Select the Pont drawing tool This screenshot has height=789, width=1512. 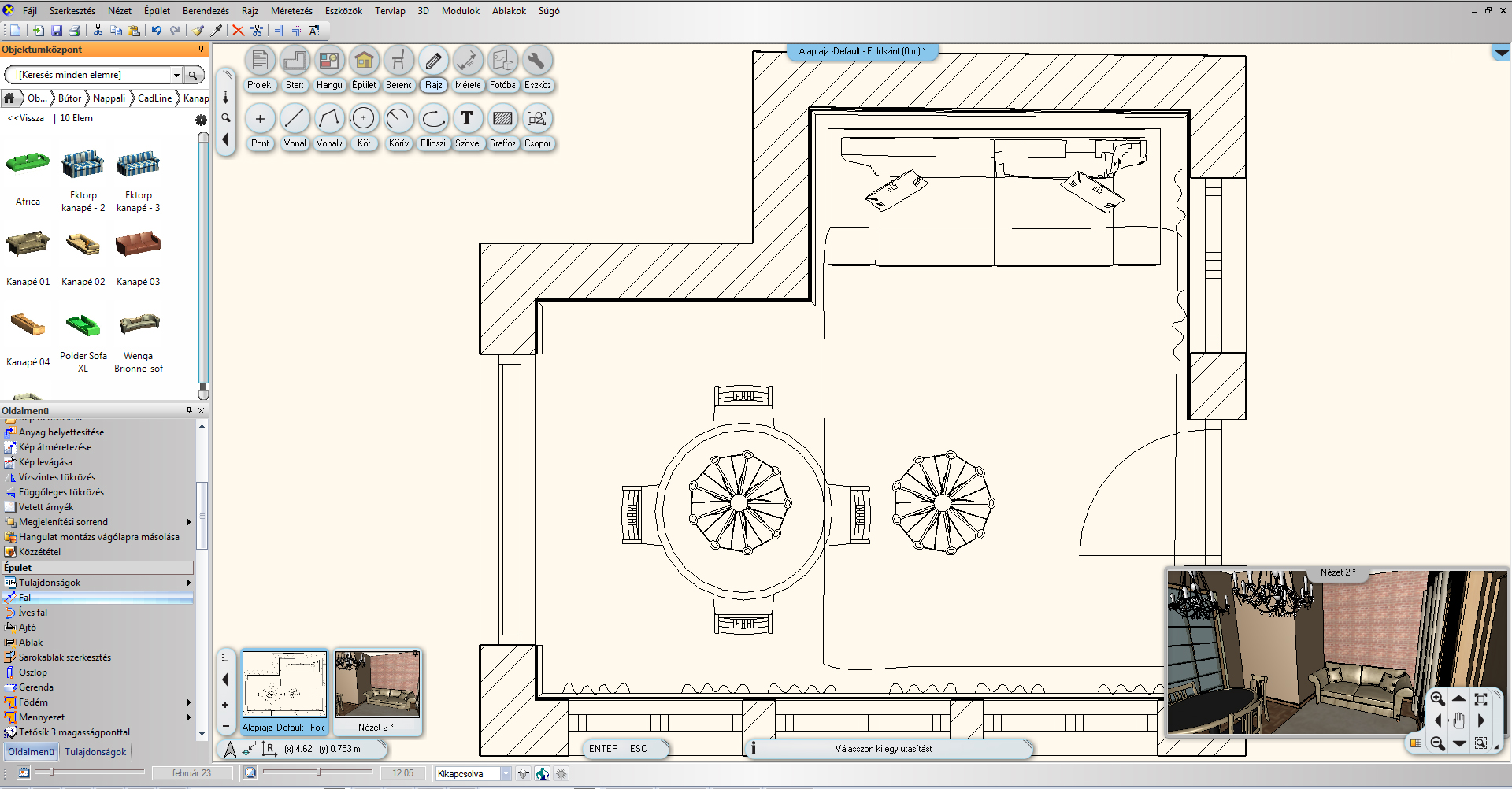(x=260, y=119)
